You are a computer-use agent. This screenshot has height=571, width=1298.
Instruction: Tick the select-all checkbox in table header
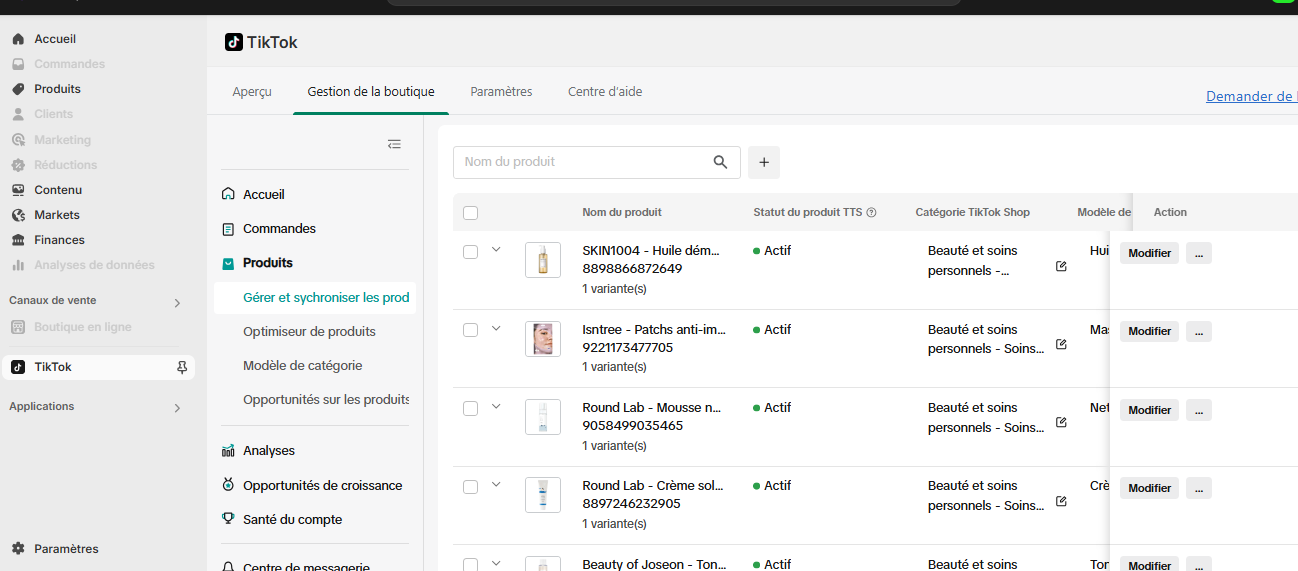click(471, 213)
